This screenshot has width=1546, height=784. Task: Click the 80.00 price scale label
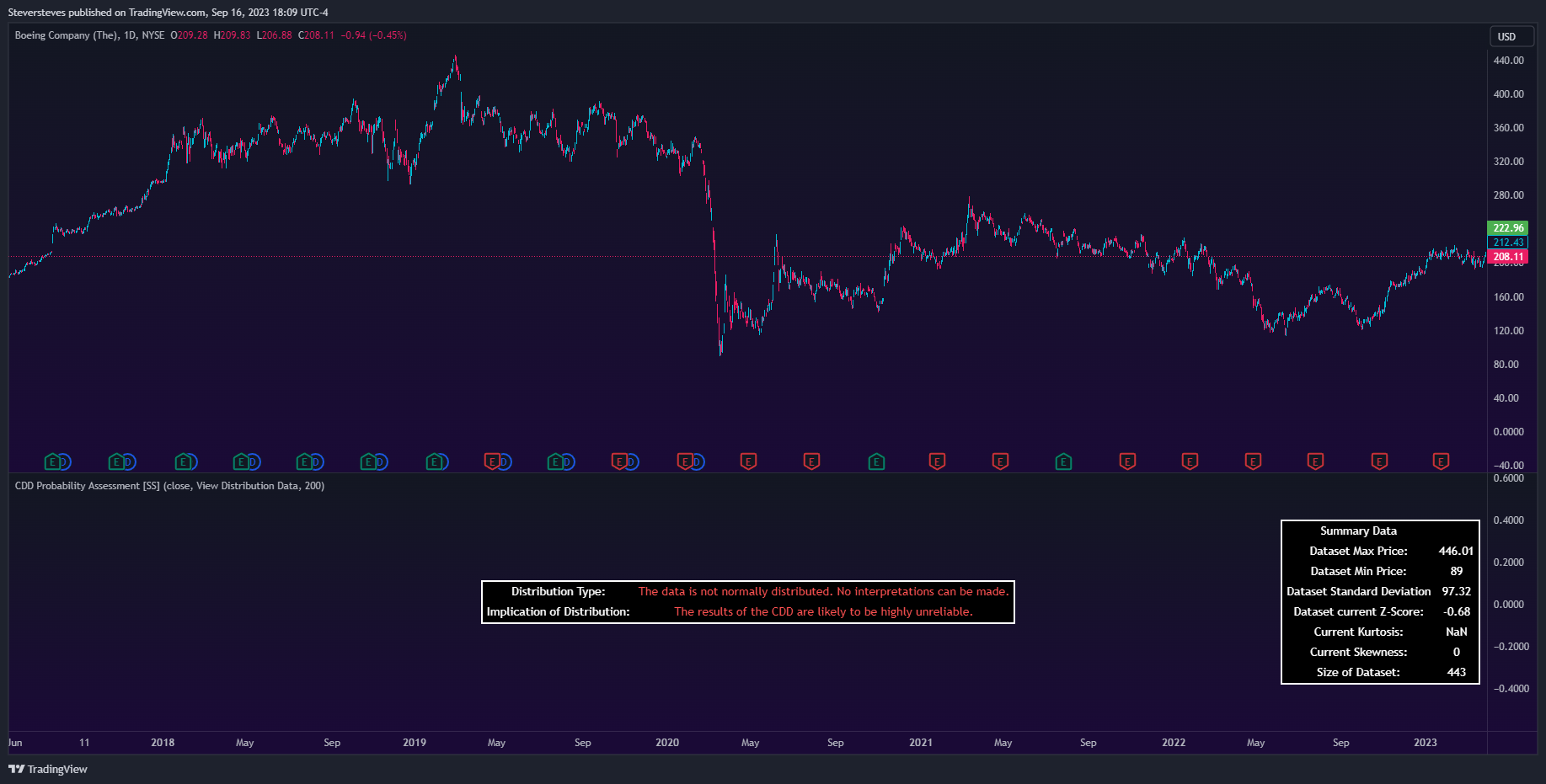tap(1506, 365)
